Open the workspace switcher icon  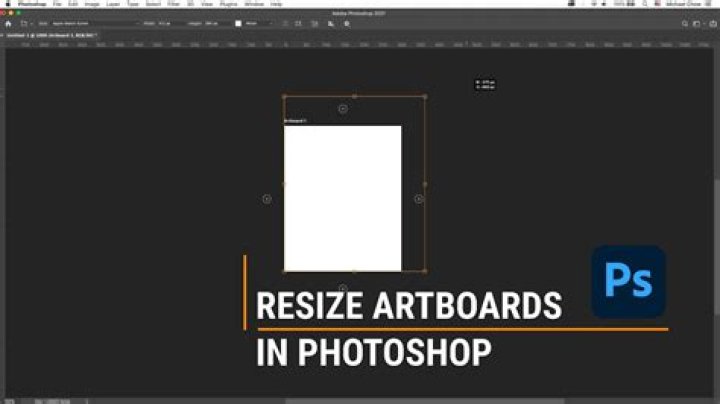[x=698, y=23]
